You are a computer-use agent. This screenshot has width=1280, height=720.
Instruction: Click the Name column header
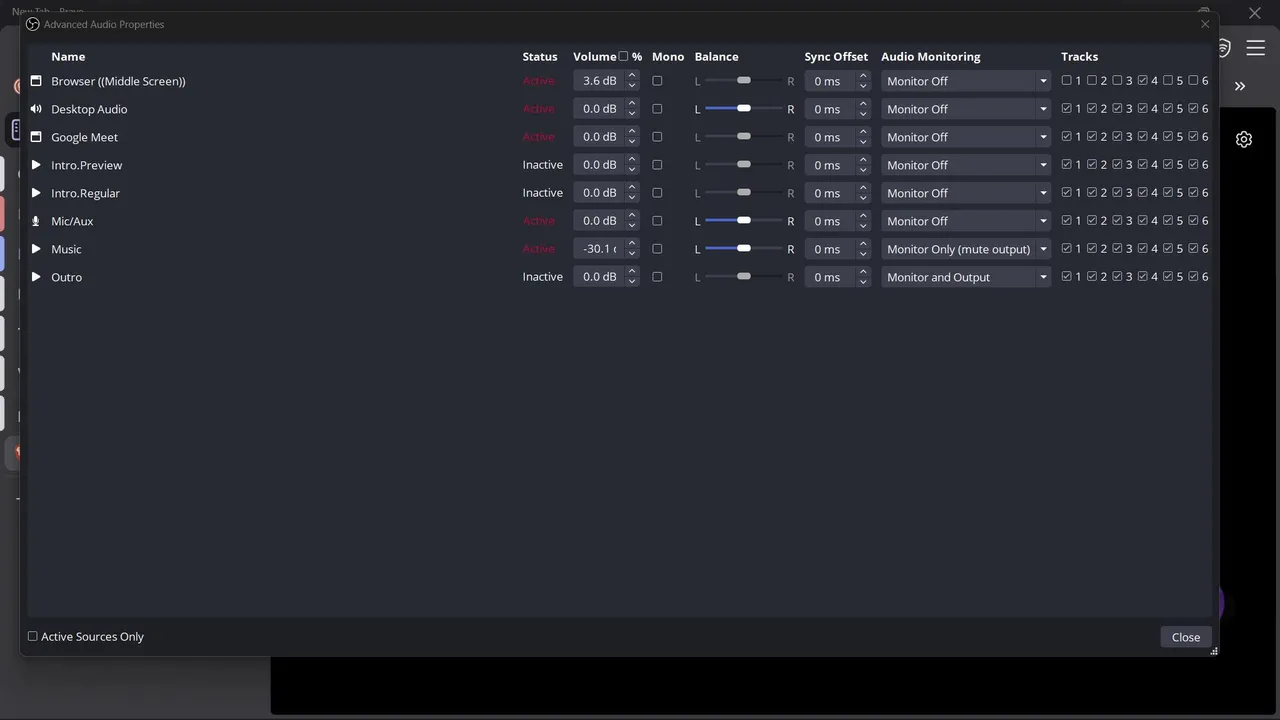click(68, 57)
